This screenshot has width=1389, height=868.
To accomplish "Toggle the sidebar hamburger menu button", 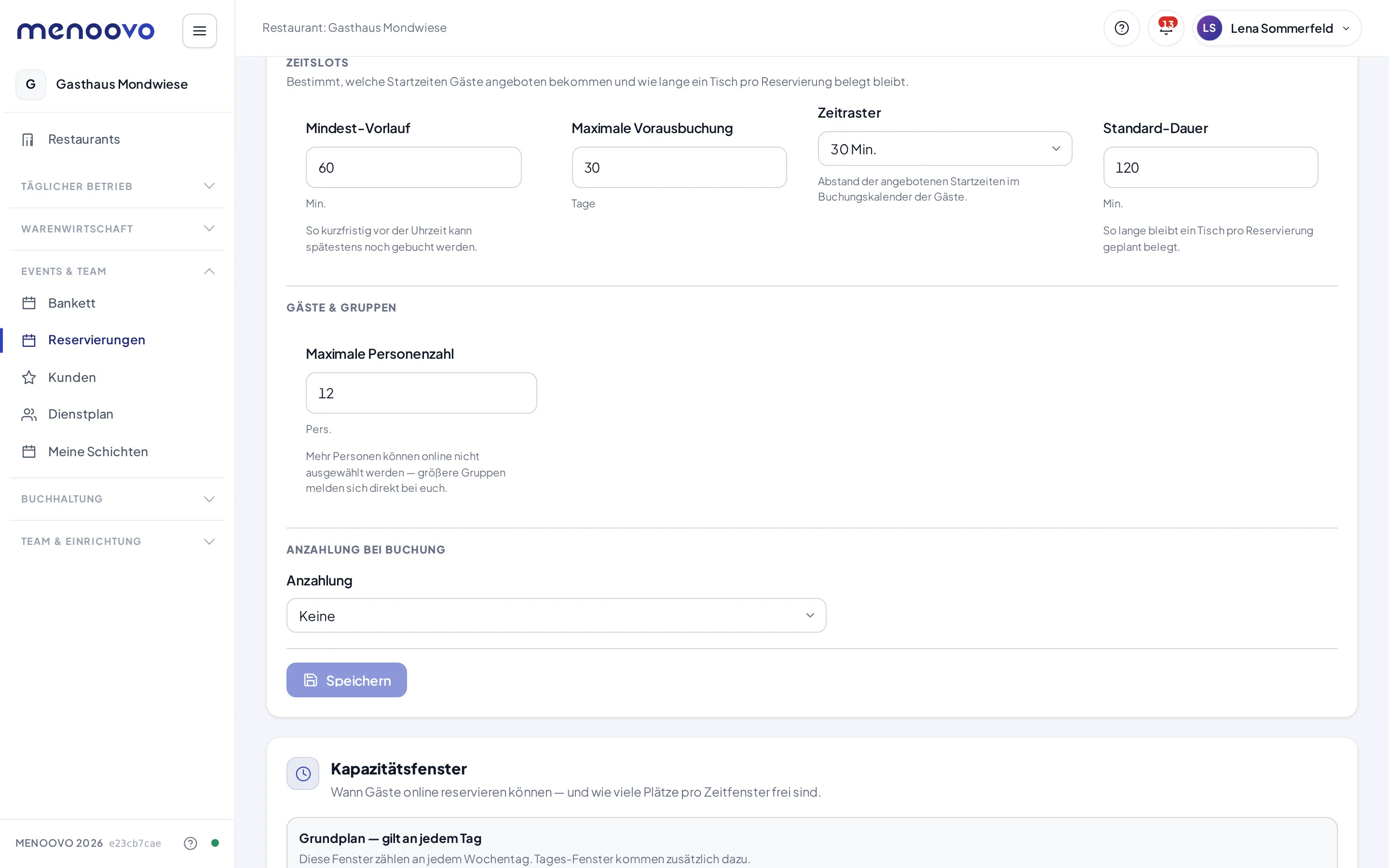I will coord(199,31).
